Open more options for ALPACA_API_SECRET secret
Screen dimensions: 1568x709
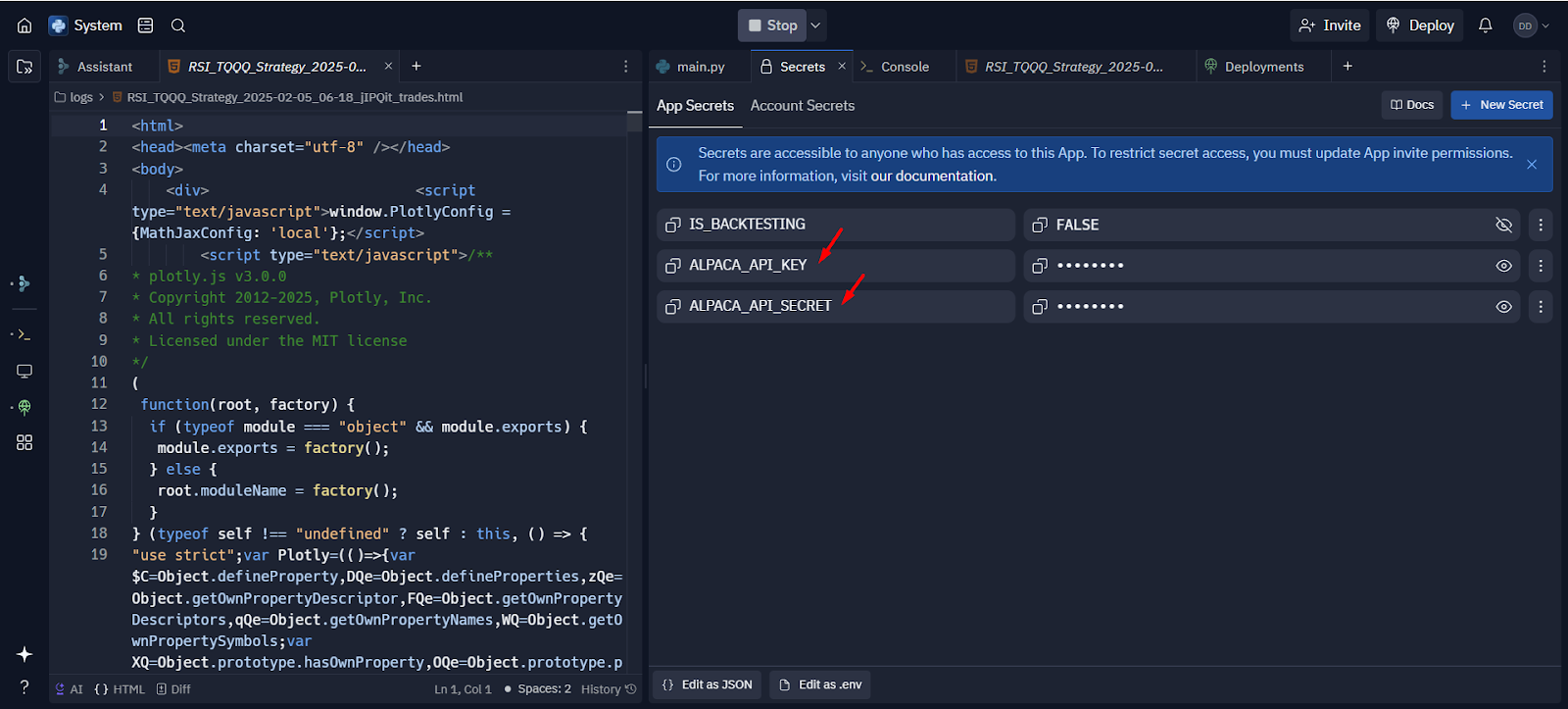click(x=1541, y=307)
